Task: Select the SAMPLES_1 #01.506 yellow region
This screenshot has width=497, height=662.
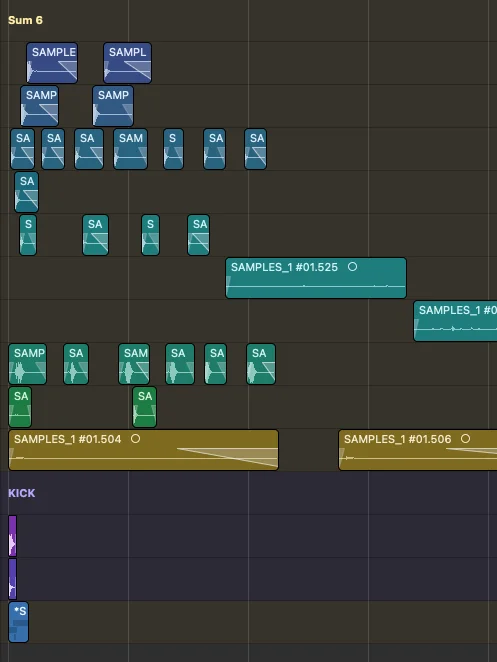Action: [418, 450]
